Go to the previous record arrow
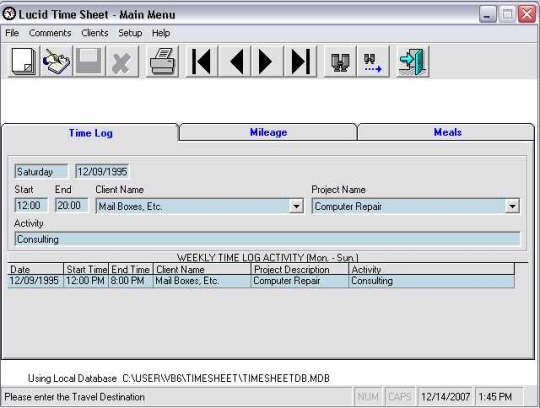Image resolution: width=540 pixels, height=408 pixels. point(235,61)
